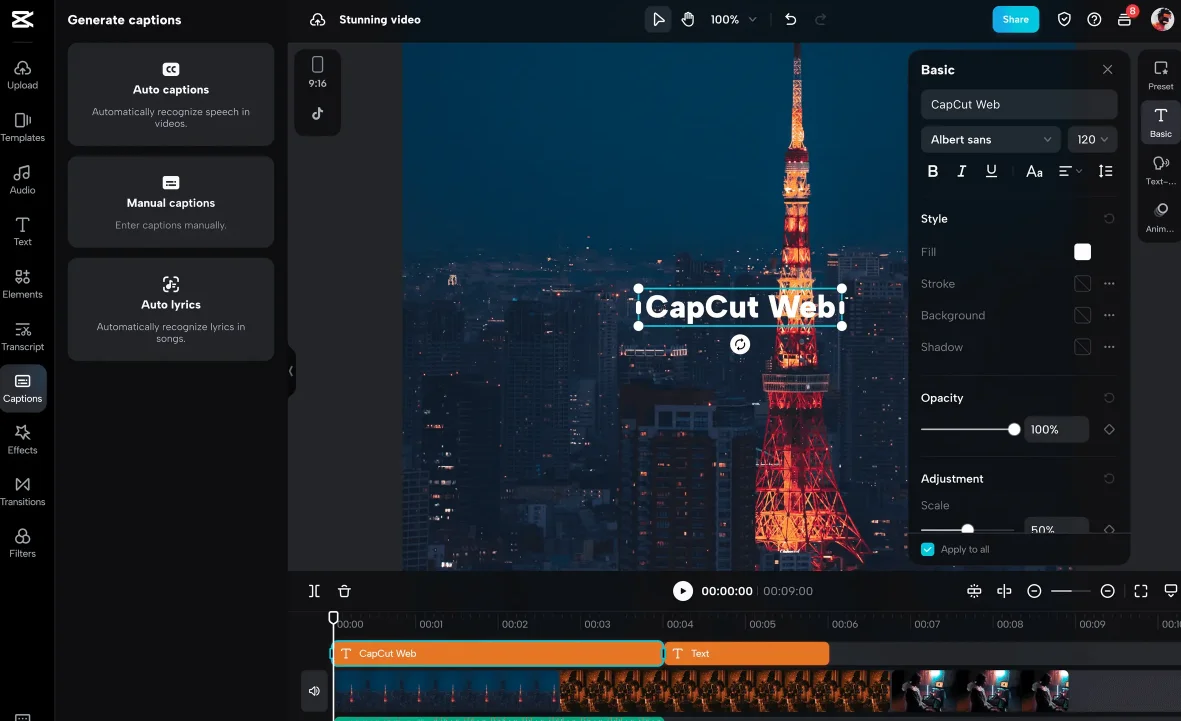The height and width of the screenshot is (721, 1181).
Task: Click the text case Aa icon
Action: point(1034,171)
